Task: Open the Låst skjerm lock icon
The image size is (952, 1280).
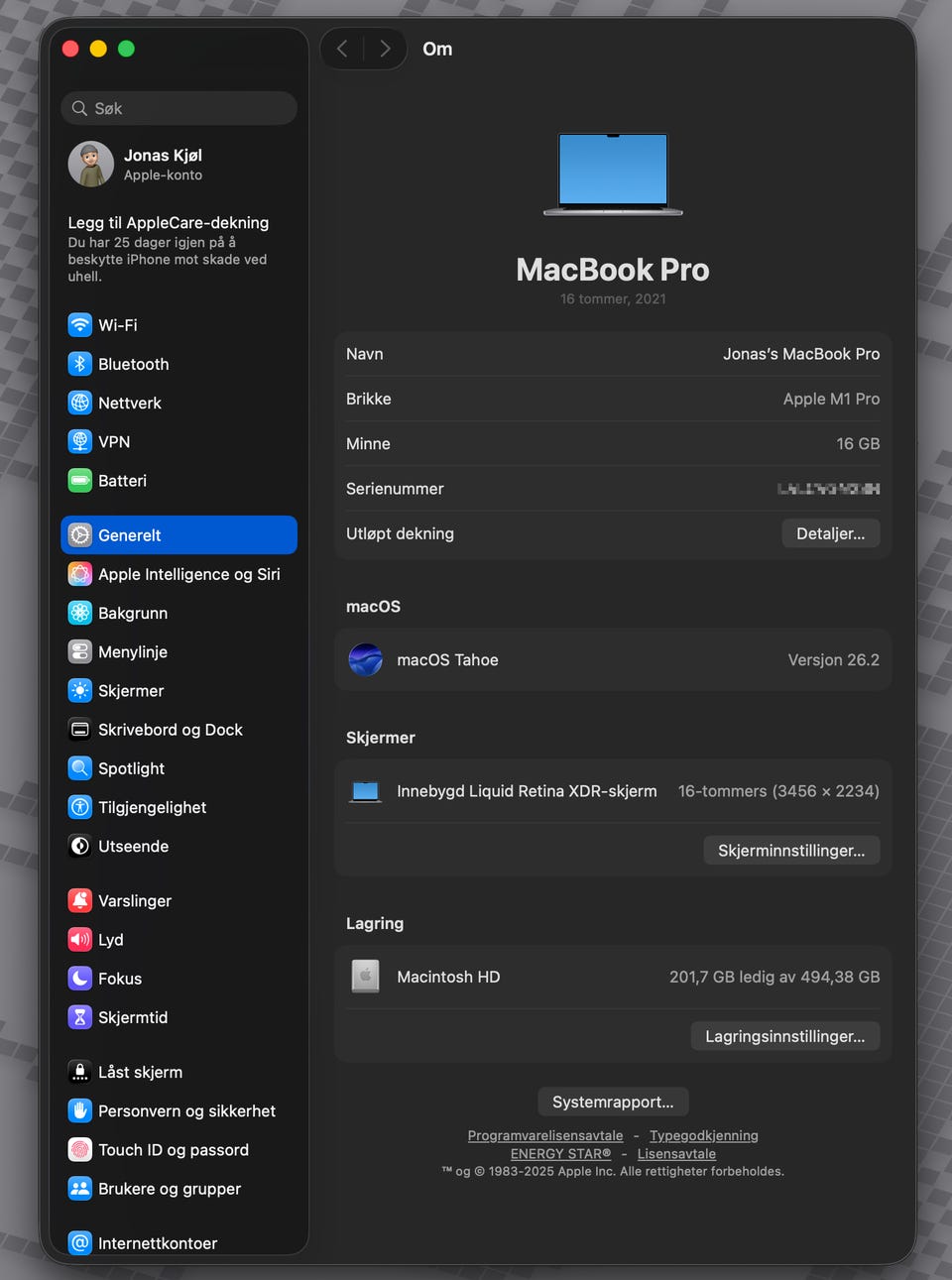Action: [x=80, y=1072]
